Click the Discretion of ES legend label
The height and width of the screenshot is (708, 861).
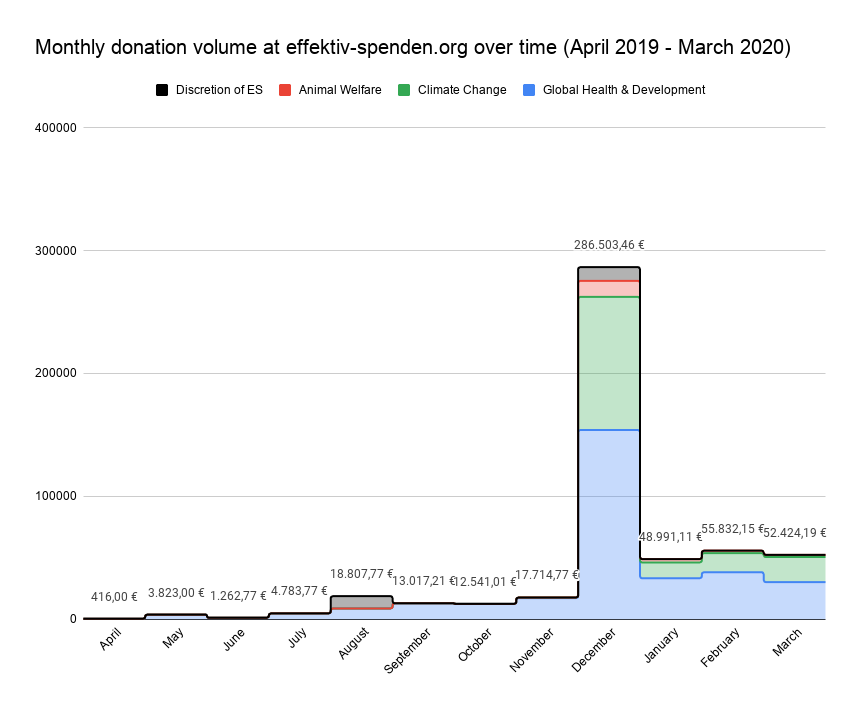tap(219, 90)
